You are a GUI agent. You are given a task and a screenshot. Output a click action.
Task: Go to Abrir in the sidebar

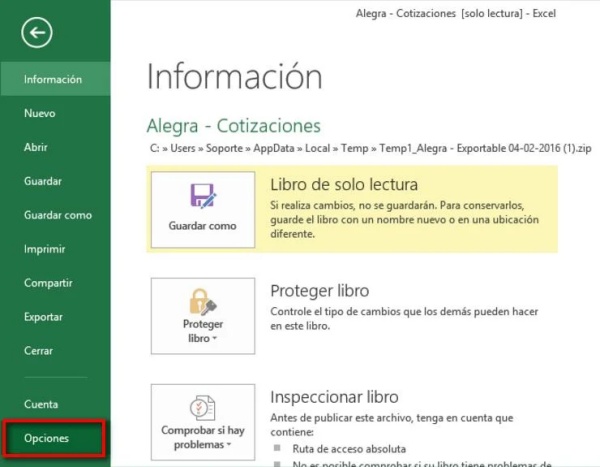tap(36, 148)
